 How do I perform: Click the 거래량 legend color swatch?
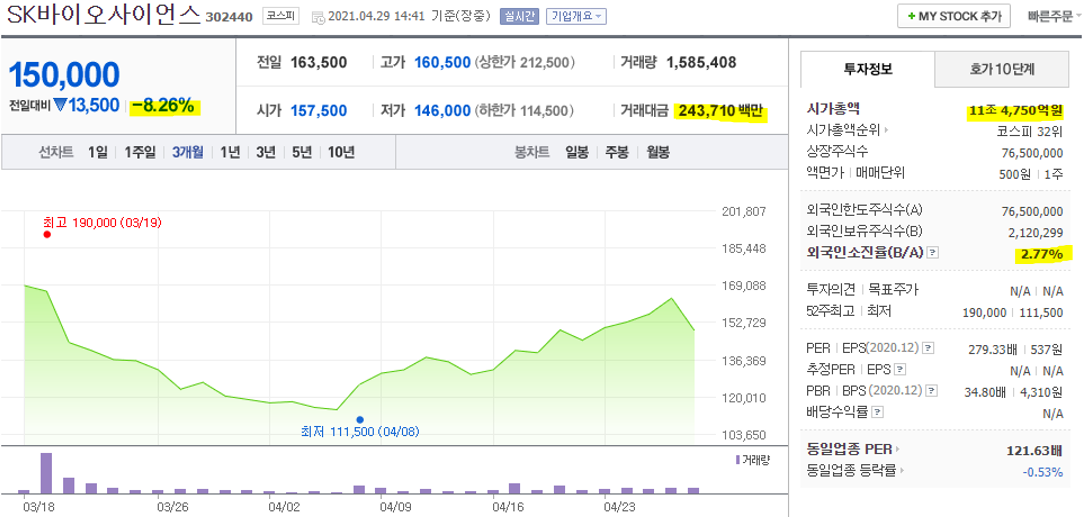click(736, 460)
